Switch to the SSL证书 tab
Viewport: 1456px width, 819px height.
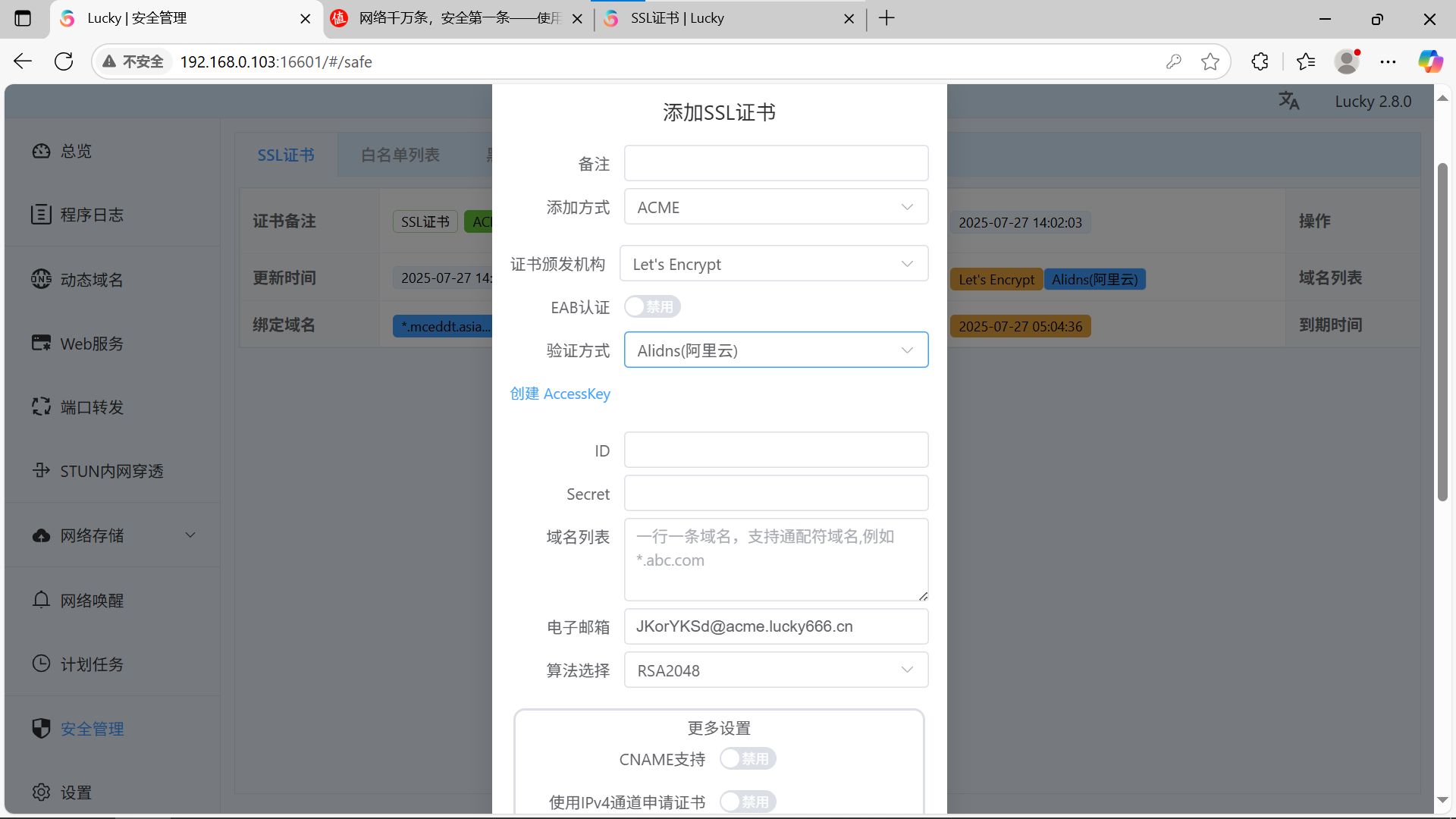click(286, 155)
